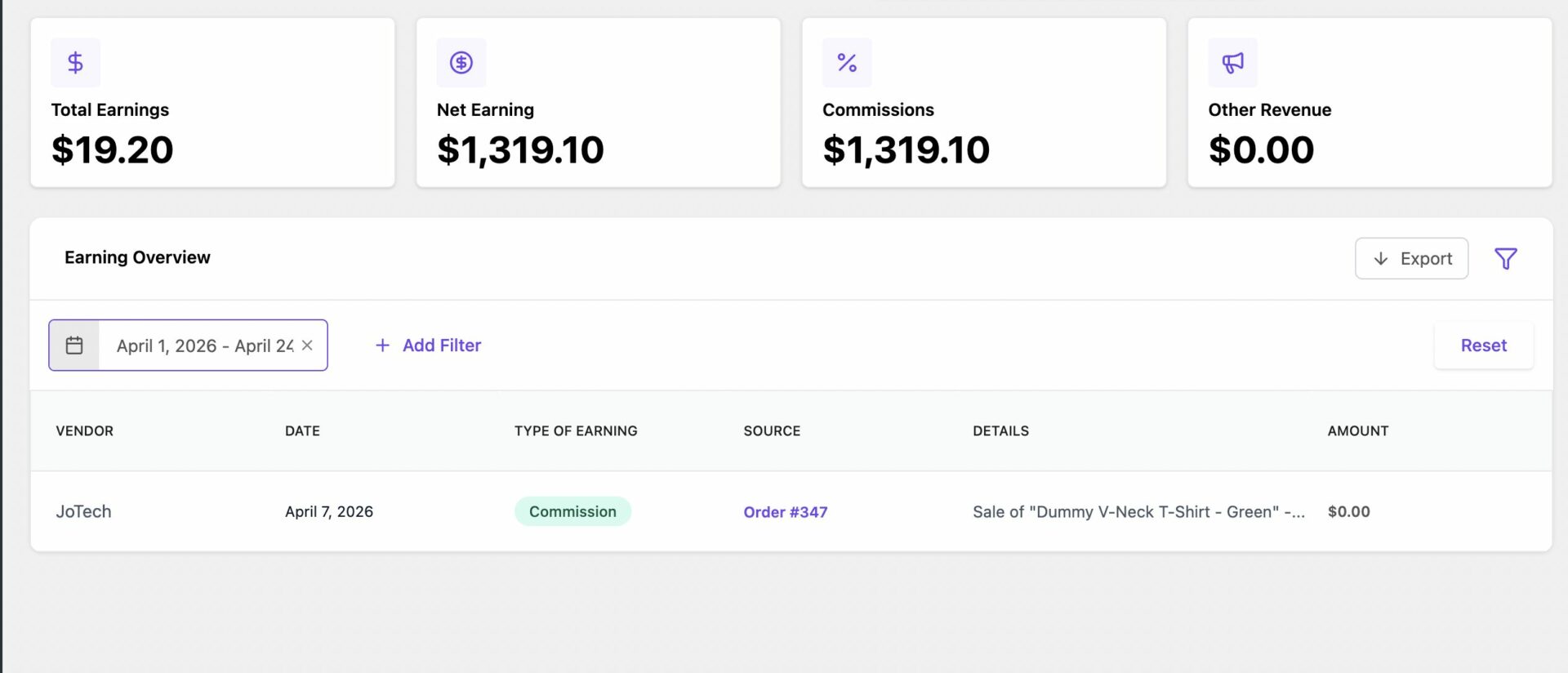Click the SOURCE column header
1568x673 pixels.
772,430
